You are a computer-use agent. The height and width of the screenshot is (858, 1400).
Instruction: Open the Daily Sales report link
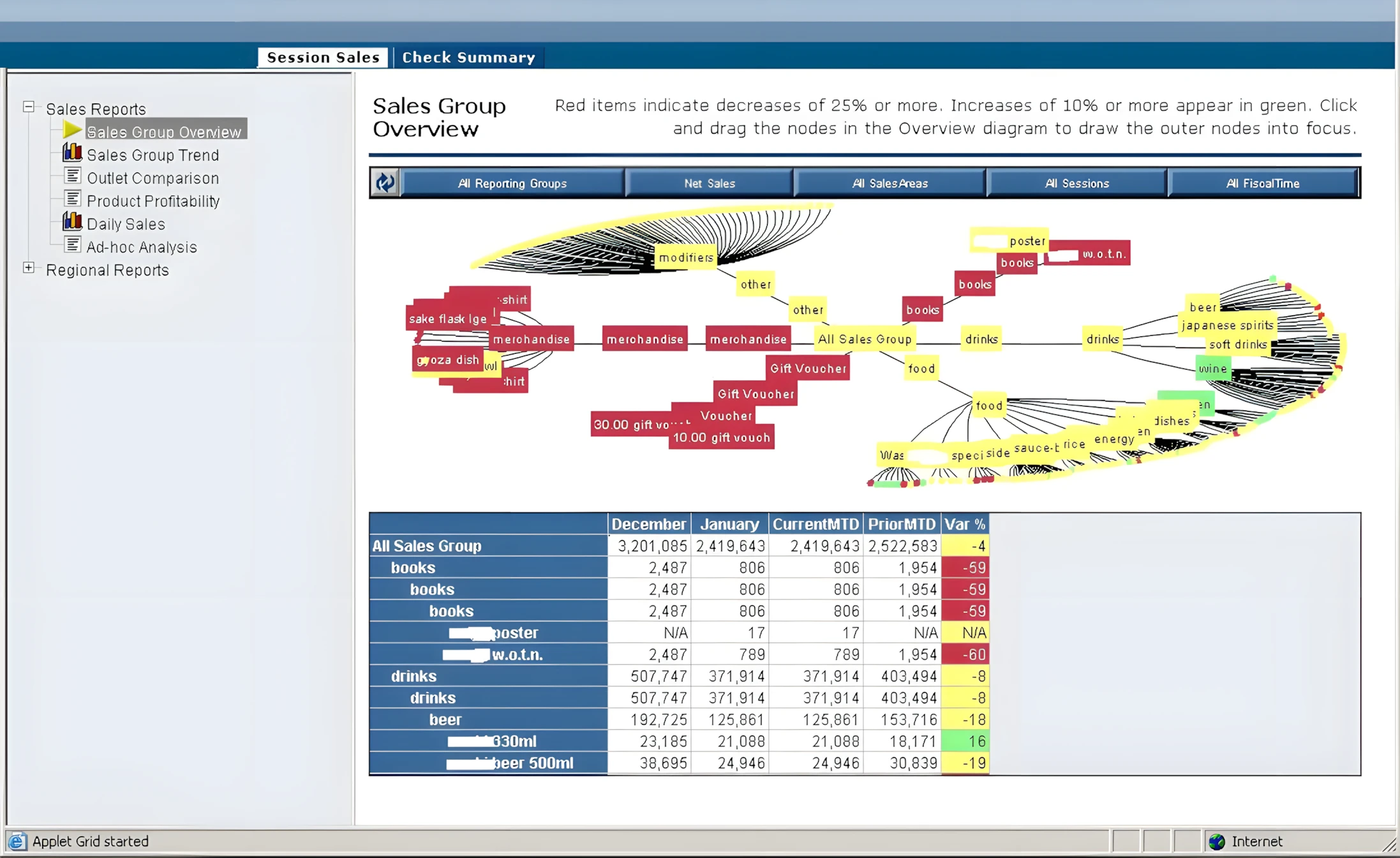click(x=126, y=224)
